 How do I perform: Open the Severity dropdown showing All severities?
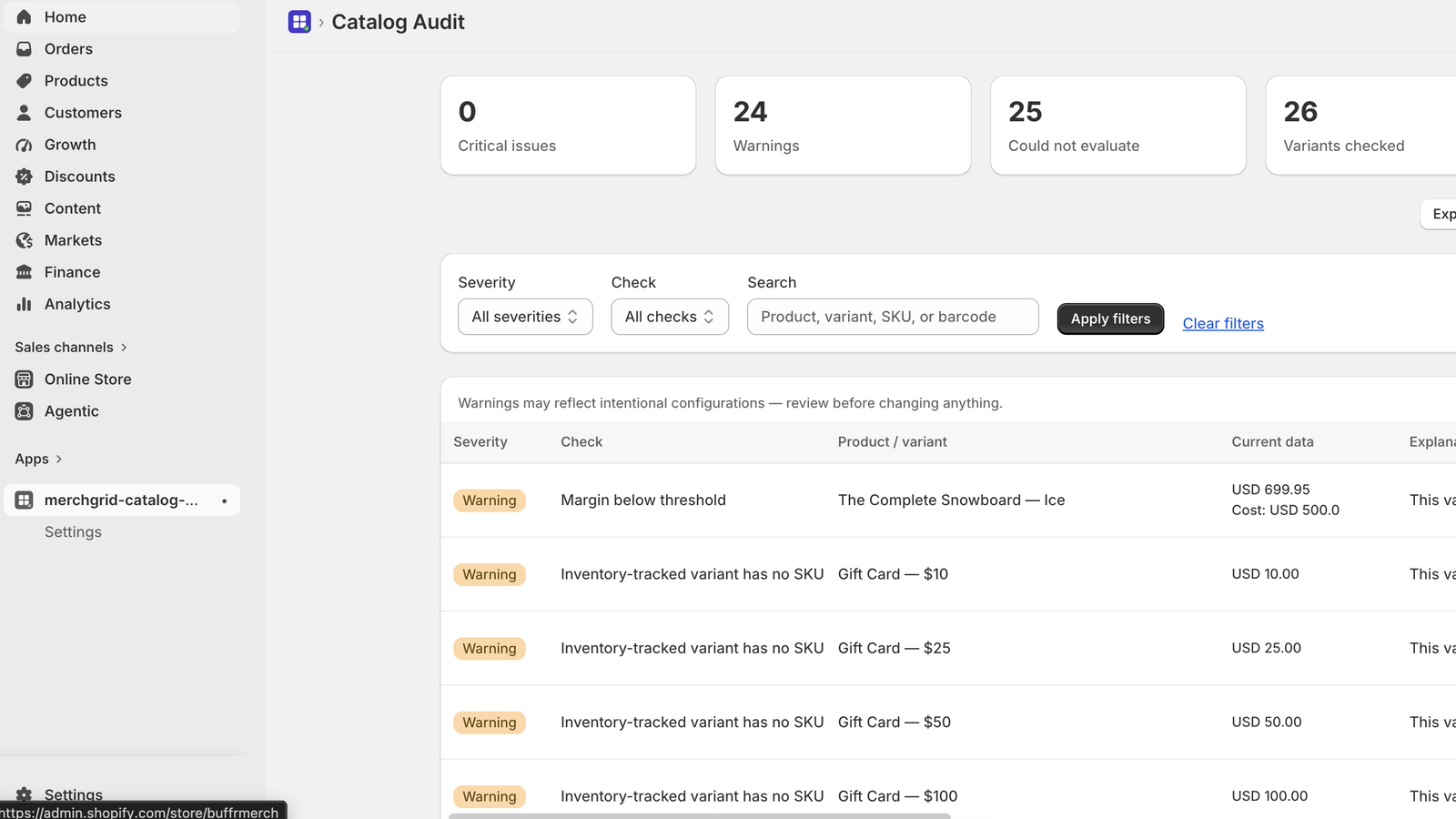(525, 317)
